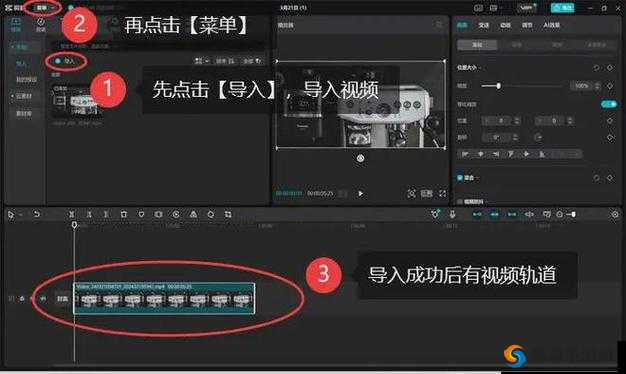Select the imported video thumbnail in media panel
The width and height of the screenshot is (626, 374).
click(77, 101)
